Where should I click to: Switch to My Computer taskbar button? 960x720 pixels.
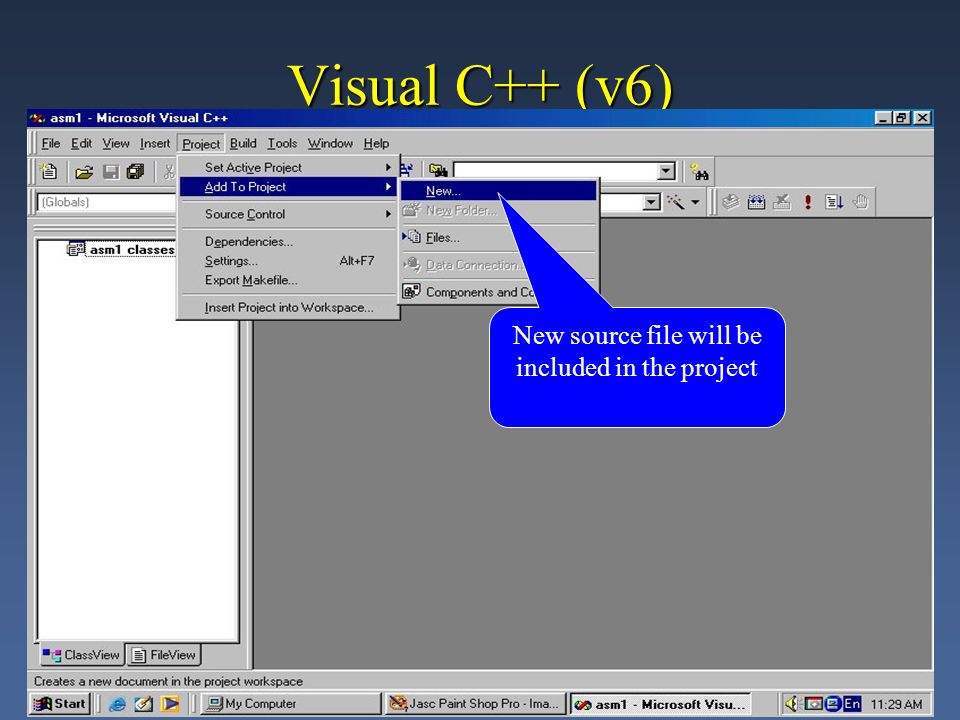pyautogui.click(x=290, y=704)
